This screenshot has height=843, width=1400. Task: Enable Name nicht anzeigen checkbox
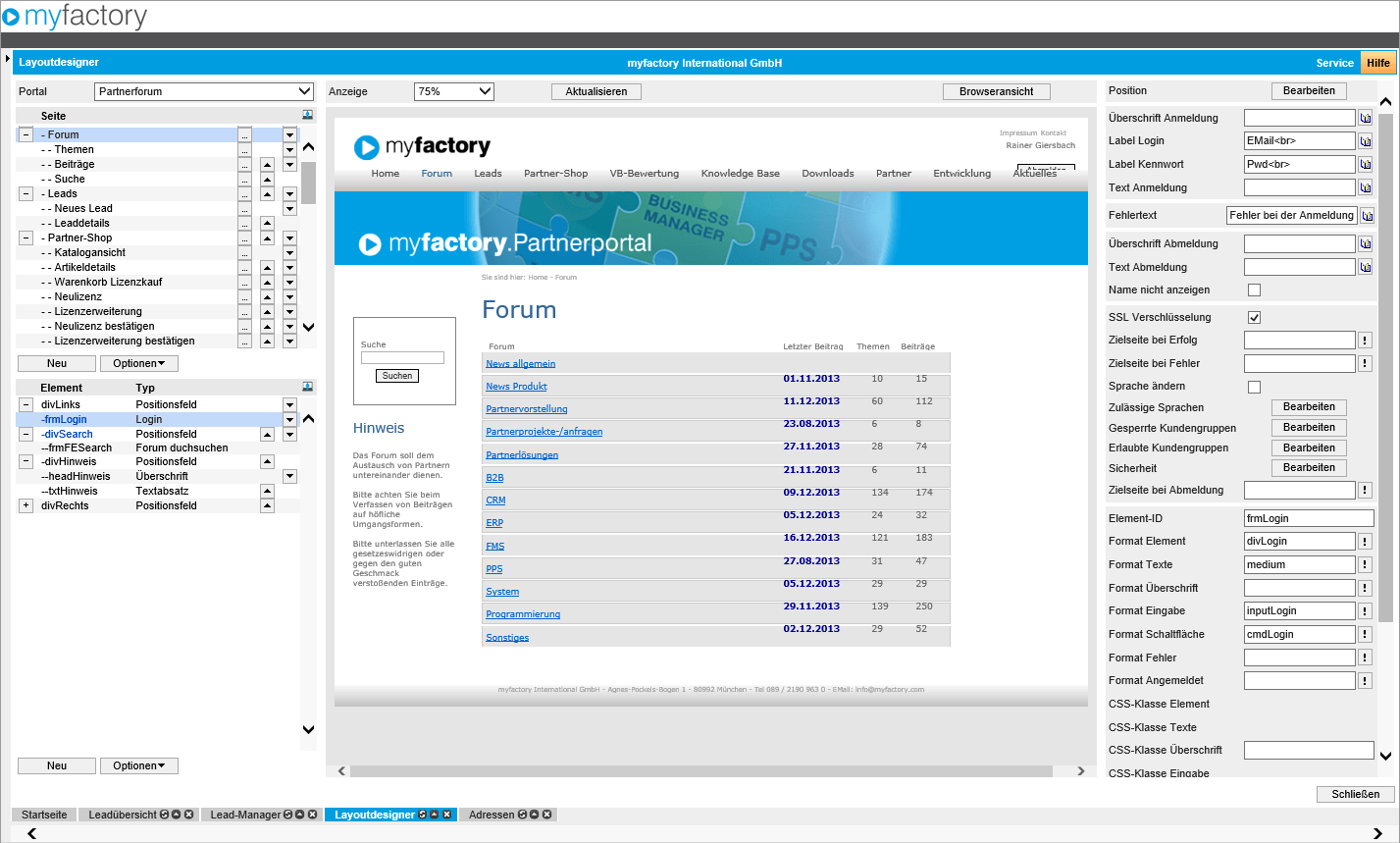point(1254,290)
